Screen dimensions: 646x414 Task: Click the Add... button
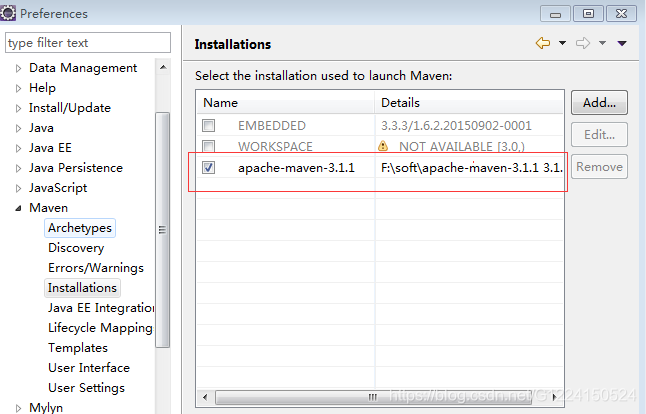(599, 103)
